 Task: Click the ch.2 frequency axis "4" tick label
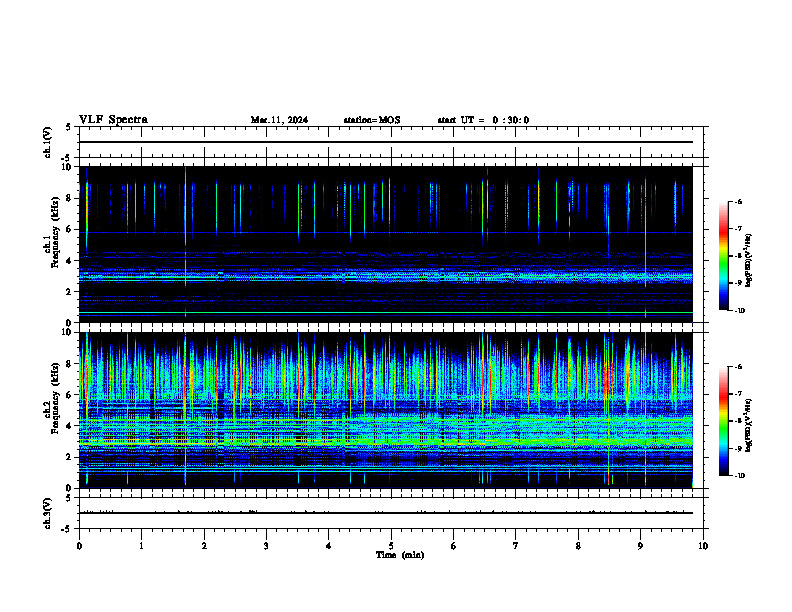[70, 426]
